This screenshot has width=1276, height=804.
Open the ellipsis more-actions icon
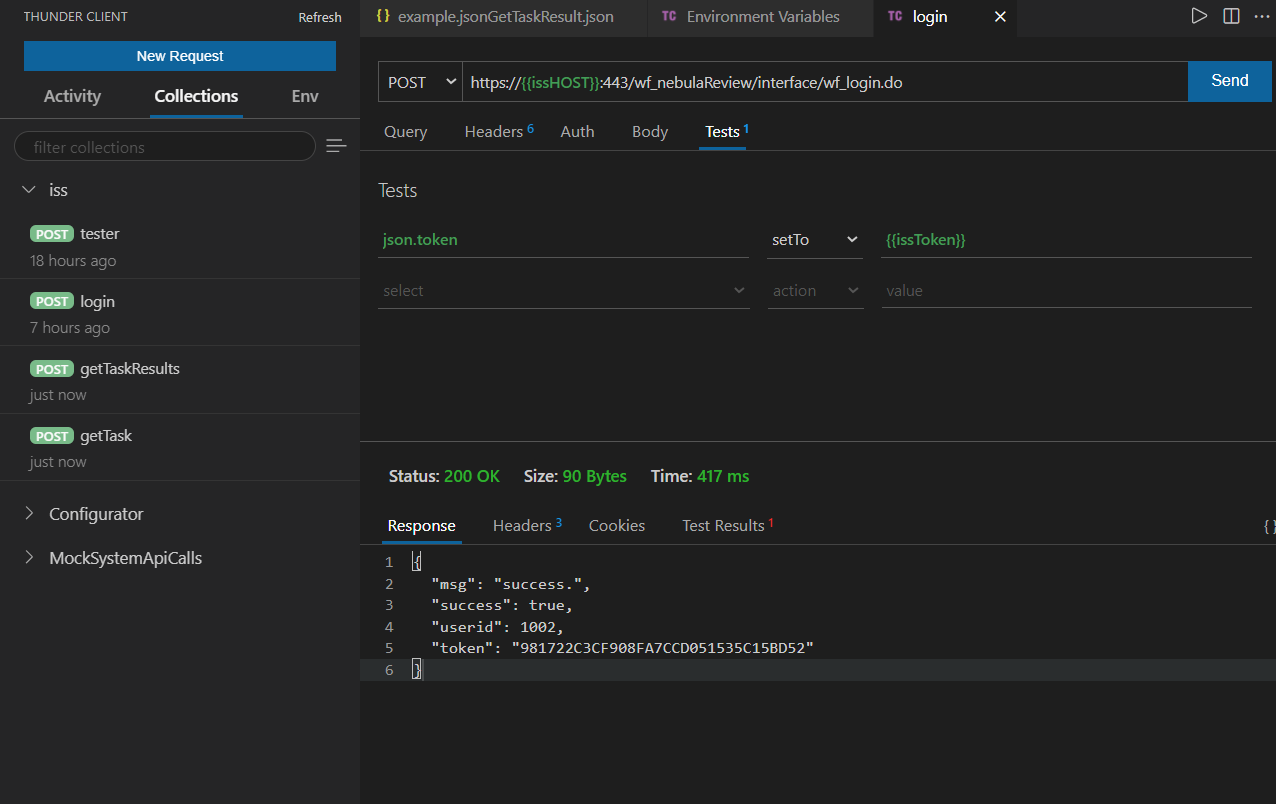click(1262, 15)
